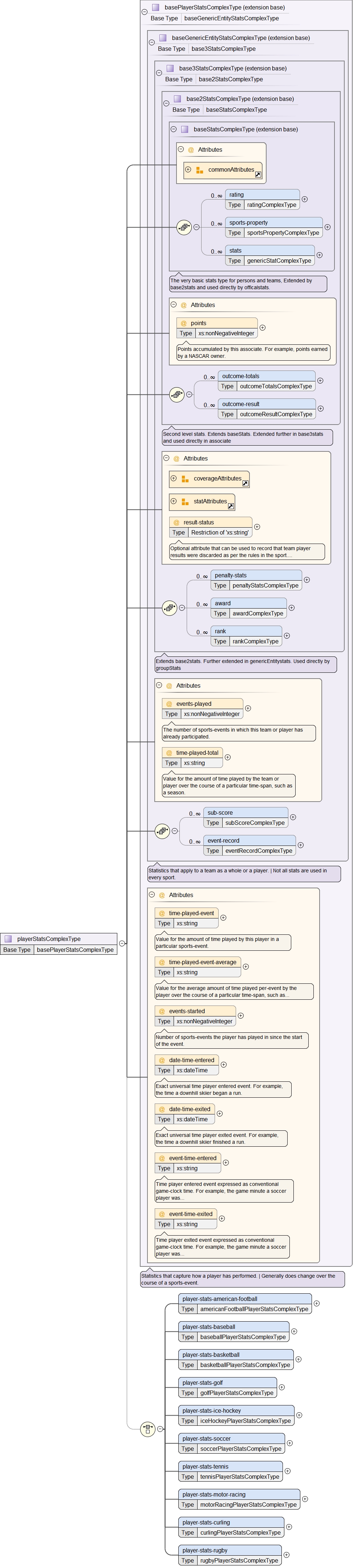The height and width of the screenshot is (1568, 353).
Task: Open the tennisPlayerStatsComplexType type link
Action: (240, 1477)
